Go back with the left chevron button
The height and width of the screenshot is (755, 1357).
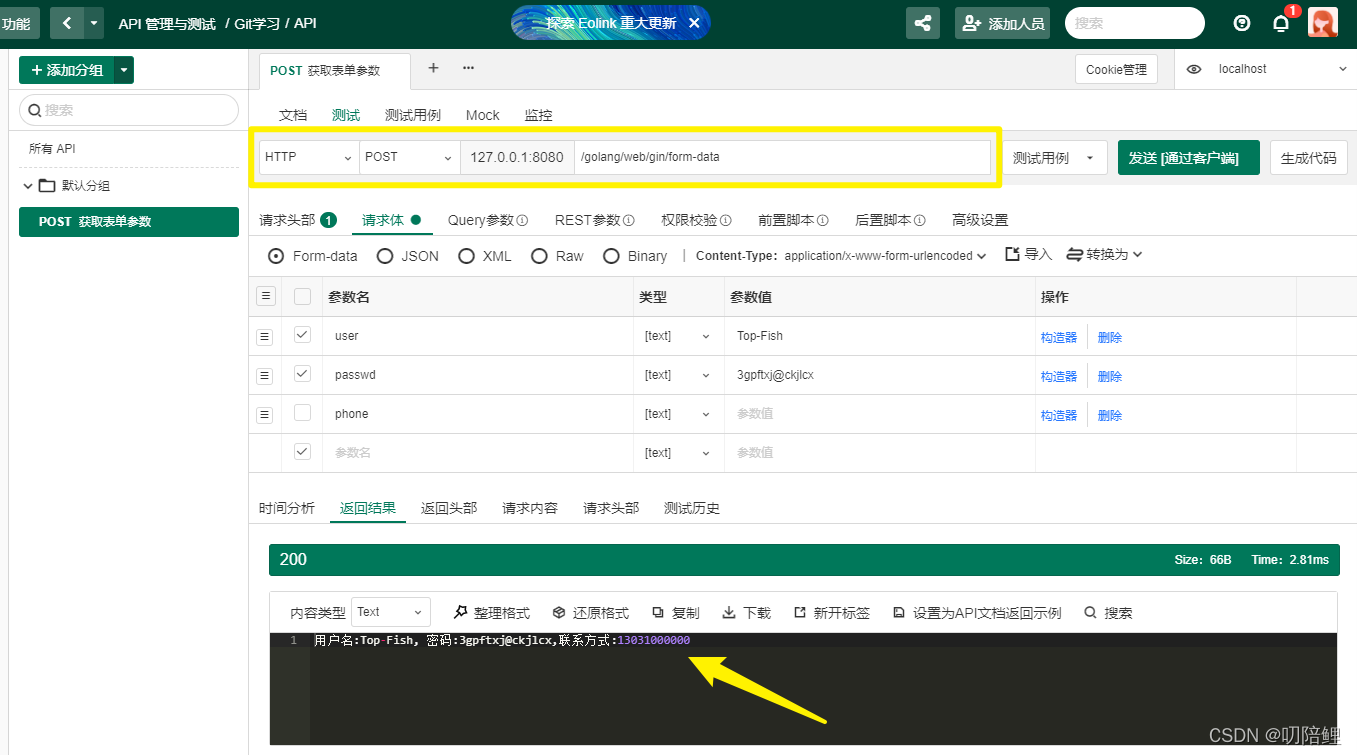click(67, 23)
